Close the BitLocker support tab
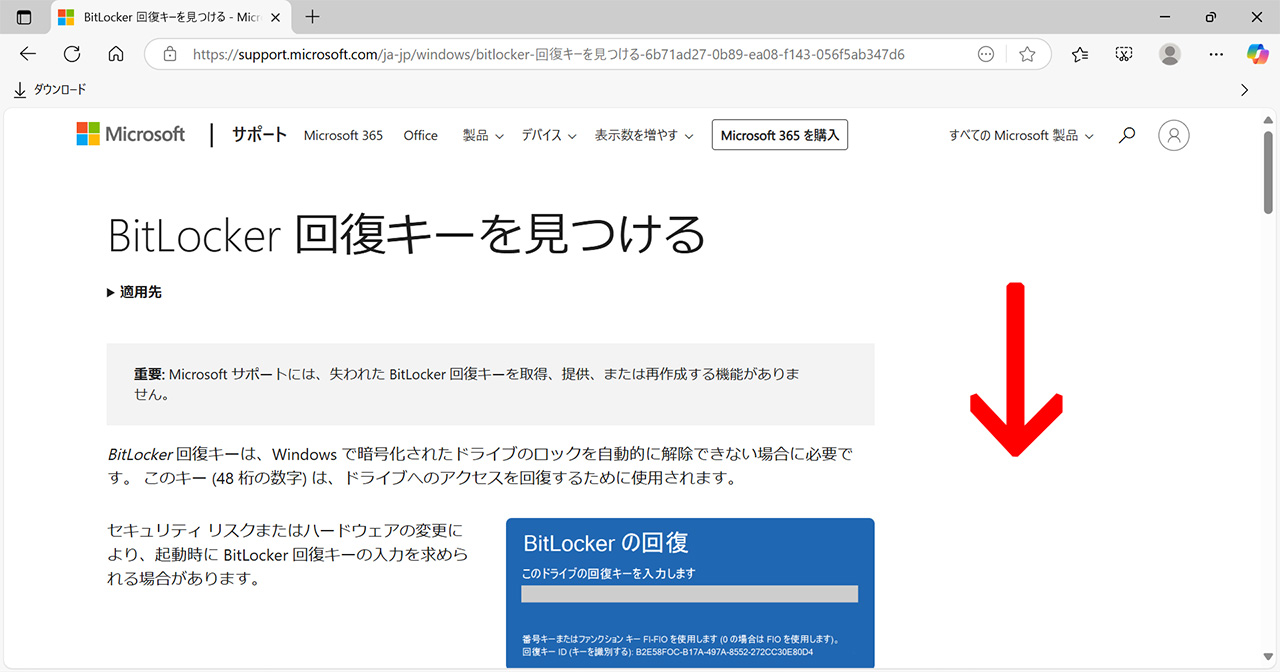The height and width of the screenshot is (672, 1280). 275,17
